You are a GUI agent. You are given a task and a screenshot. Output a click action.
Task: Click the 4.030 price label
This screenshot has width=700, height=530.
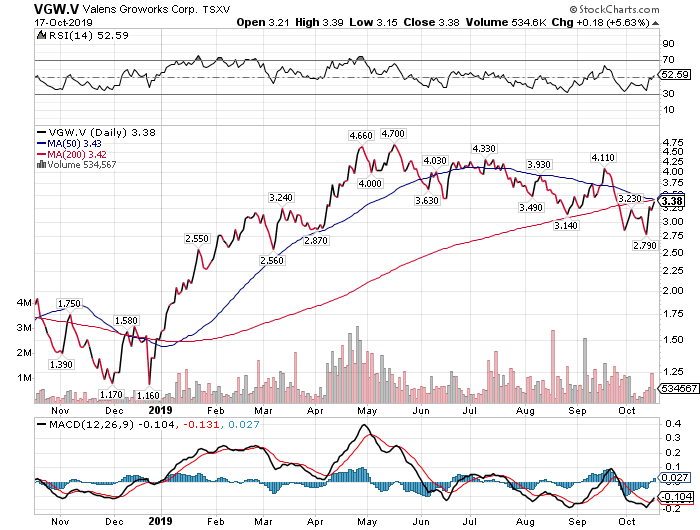(x=435, y=160)
